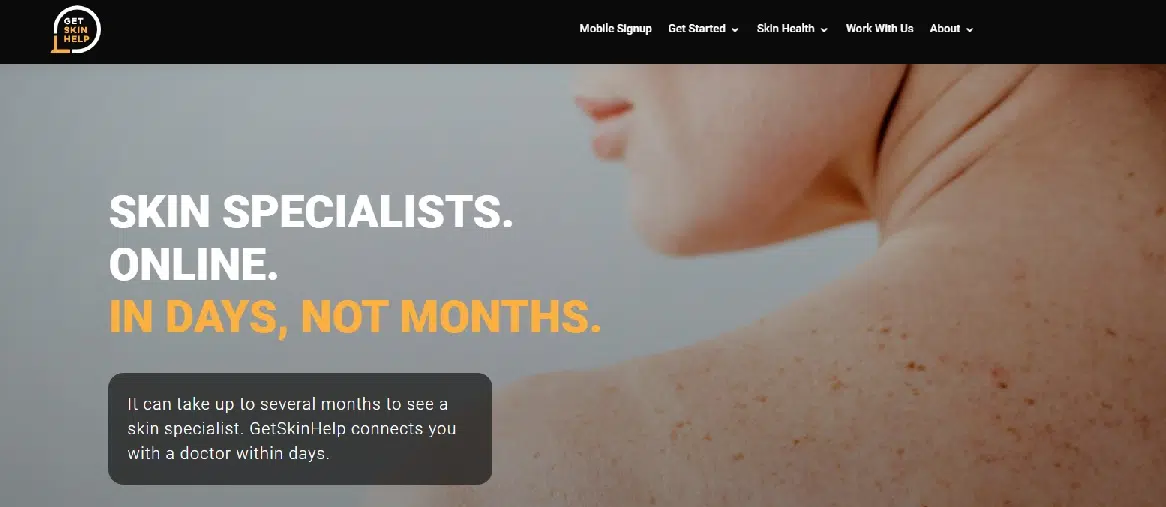Expand the About dropdown chevron
Viewport: 1166px width, 507px height.
970,30
